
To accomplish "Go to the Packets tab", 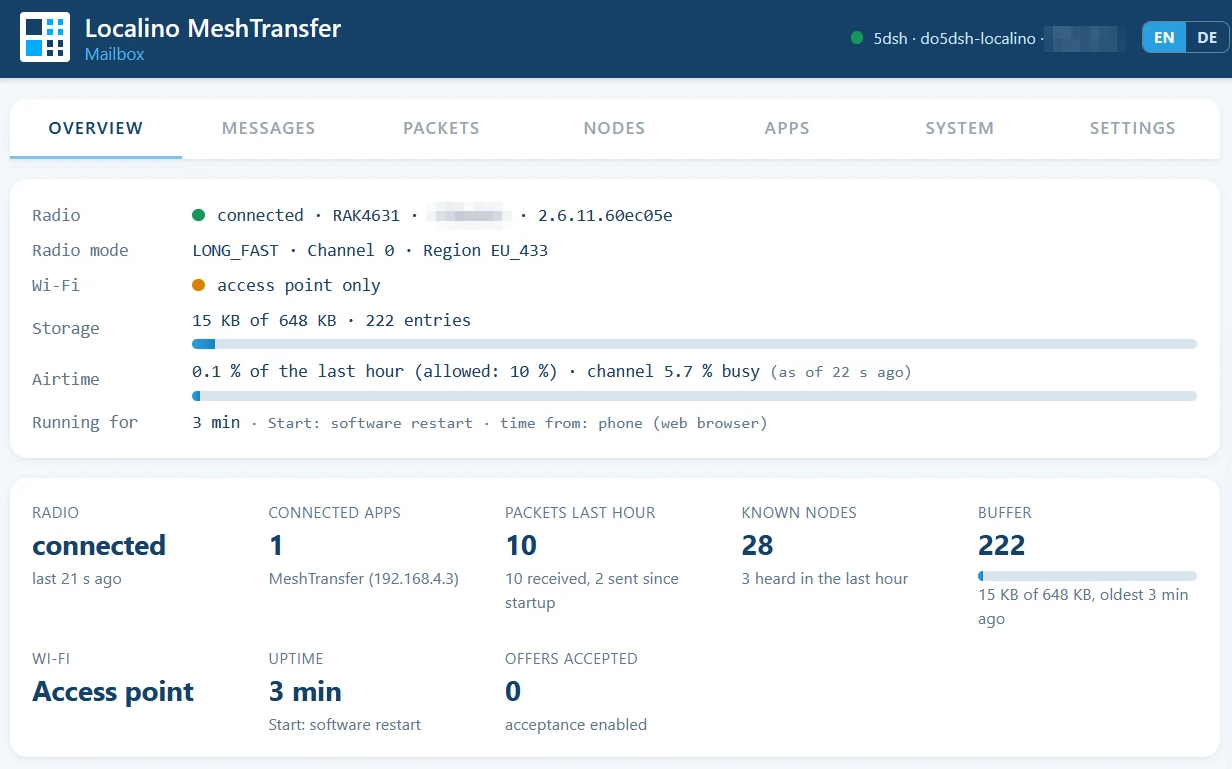I will tap(441, 128).
